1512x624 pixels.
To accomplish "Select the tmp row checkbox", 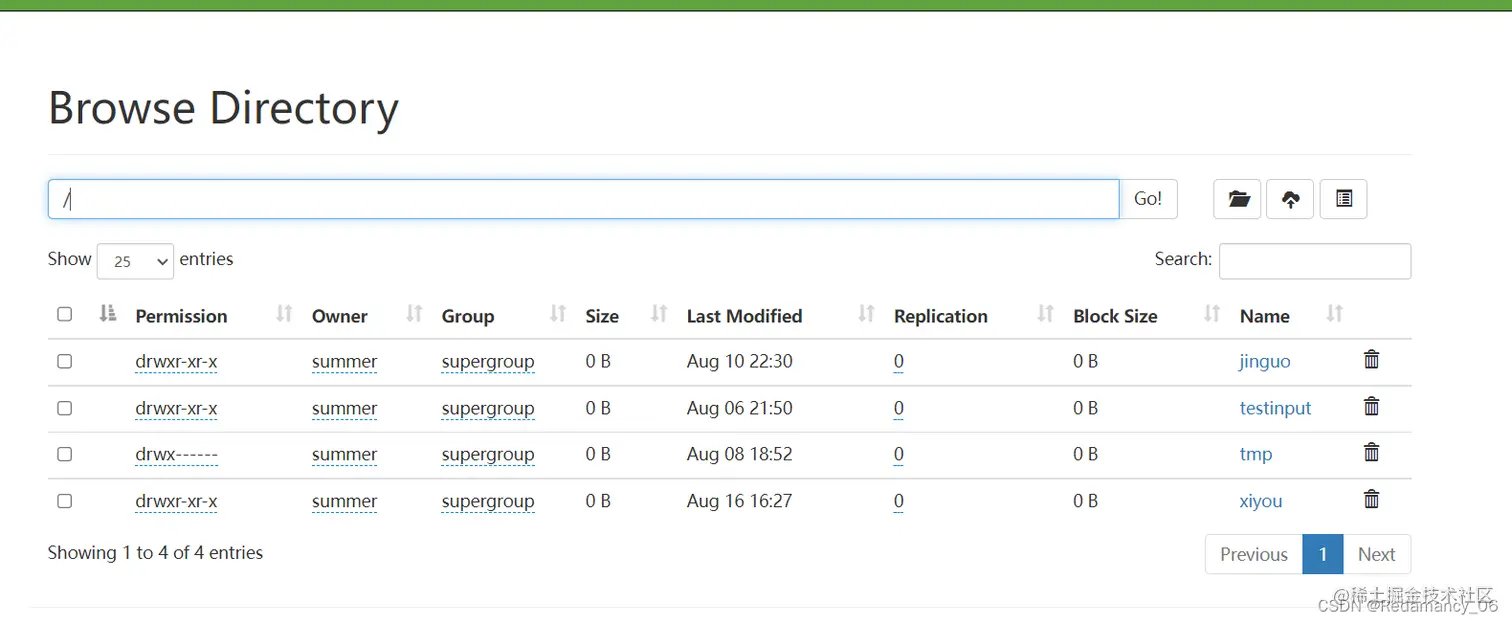I will (65, 454).
